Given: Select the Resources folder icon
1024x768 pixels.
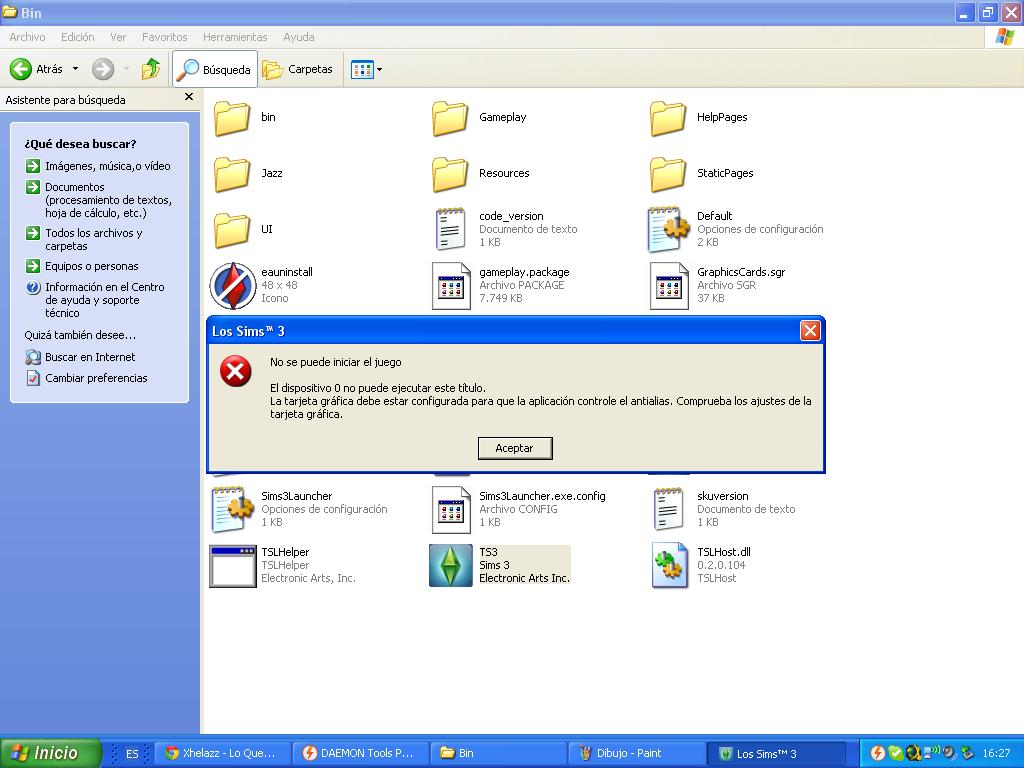Looking at the screenshot, I should (x=449, y=174).
